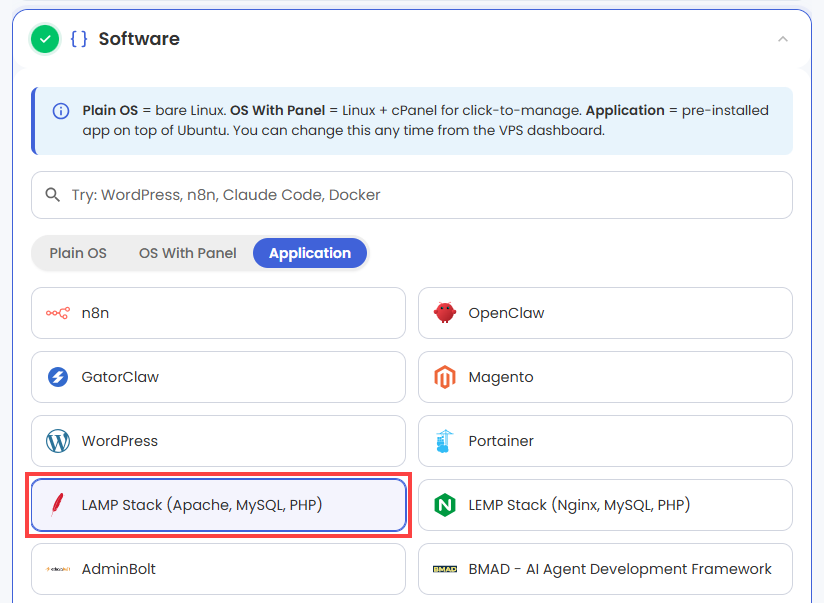Focus the software search input field
This screenshot has width=824, height=603.
pyautogui.click(x=411, y=195)
